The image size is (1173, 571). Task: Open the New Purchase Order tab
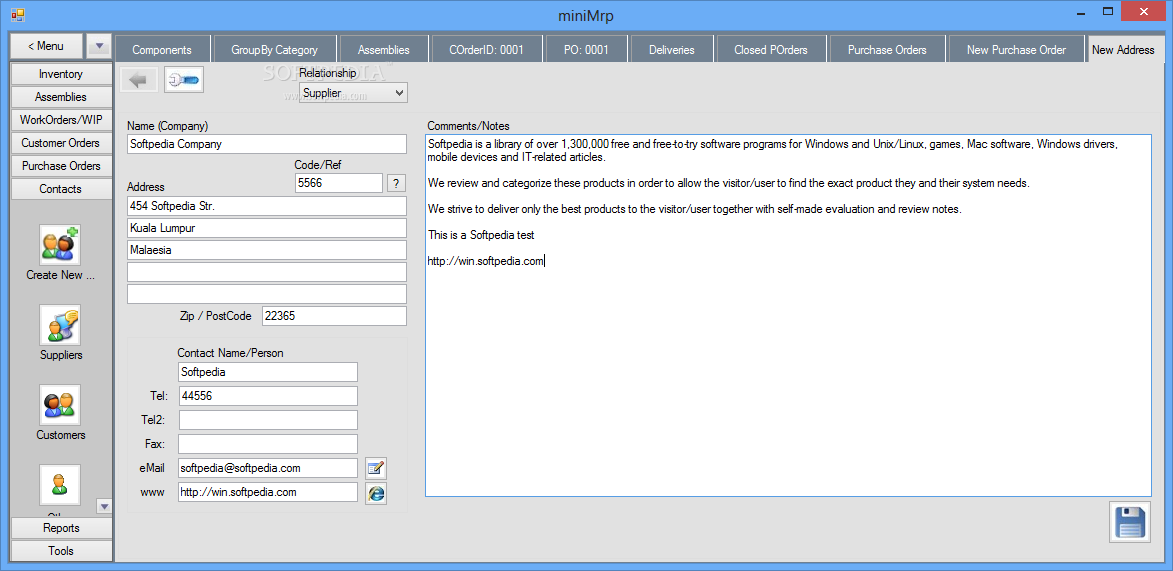click(1017, 49)
